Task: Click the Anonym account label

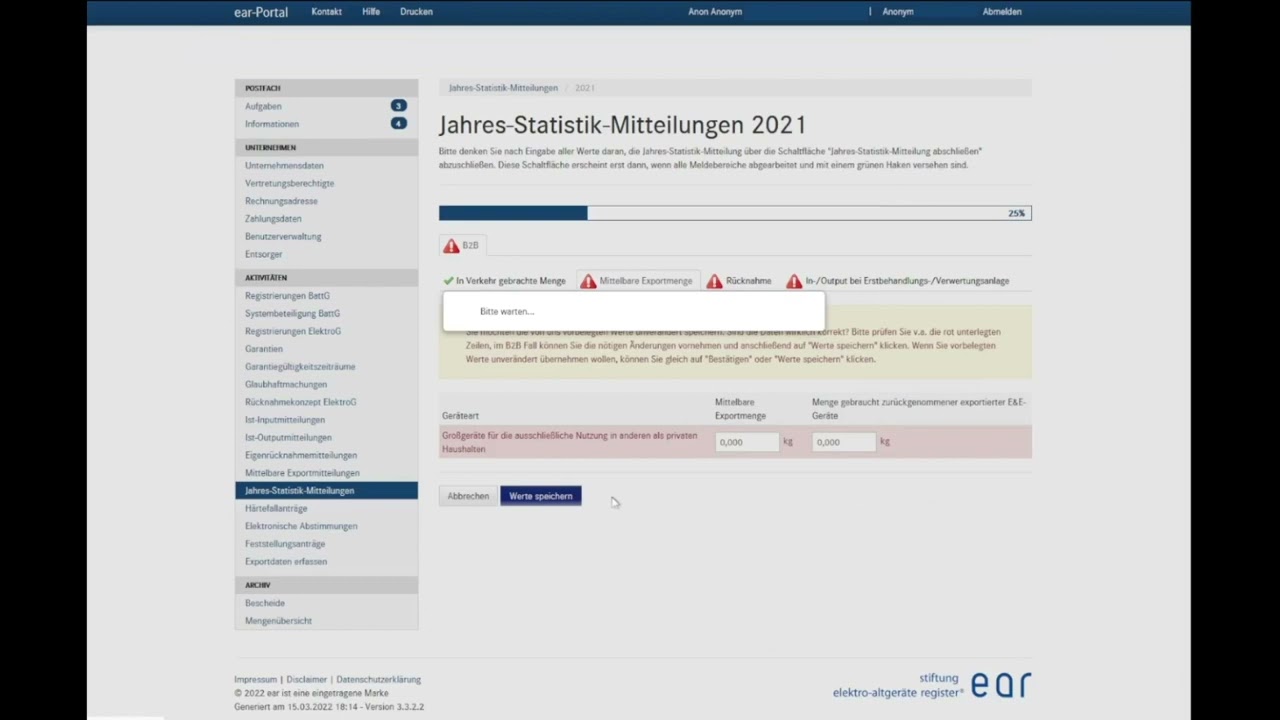Action: click(898, 12)
